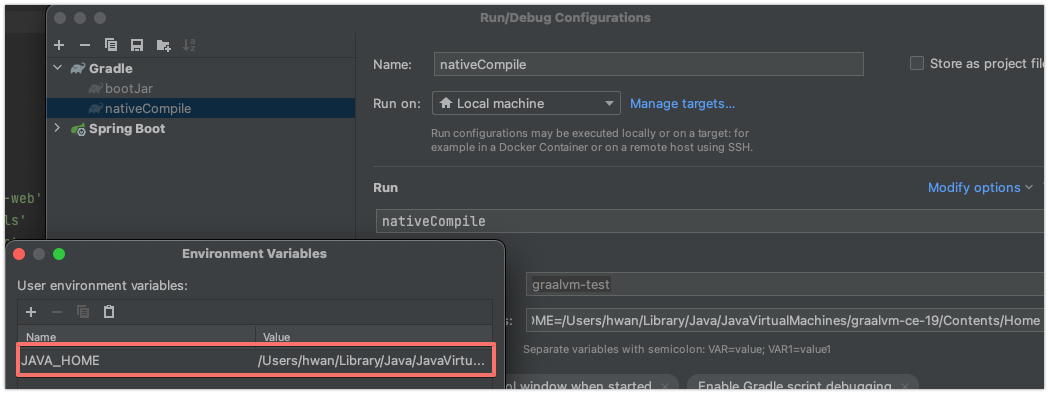Save the configuration with the disk icon
The width and height of the screenshot is (1049, 394).
point(137,45)
